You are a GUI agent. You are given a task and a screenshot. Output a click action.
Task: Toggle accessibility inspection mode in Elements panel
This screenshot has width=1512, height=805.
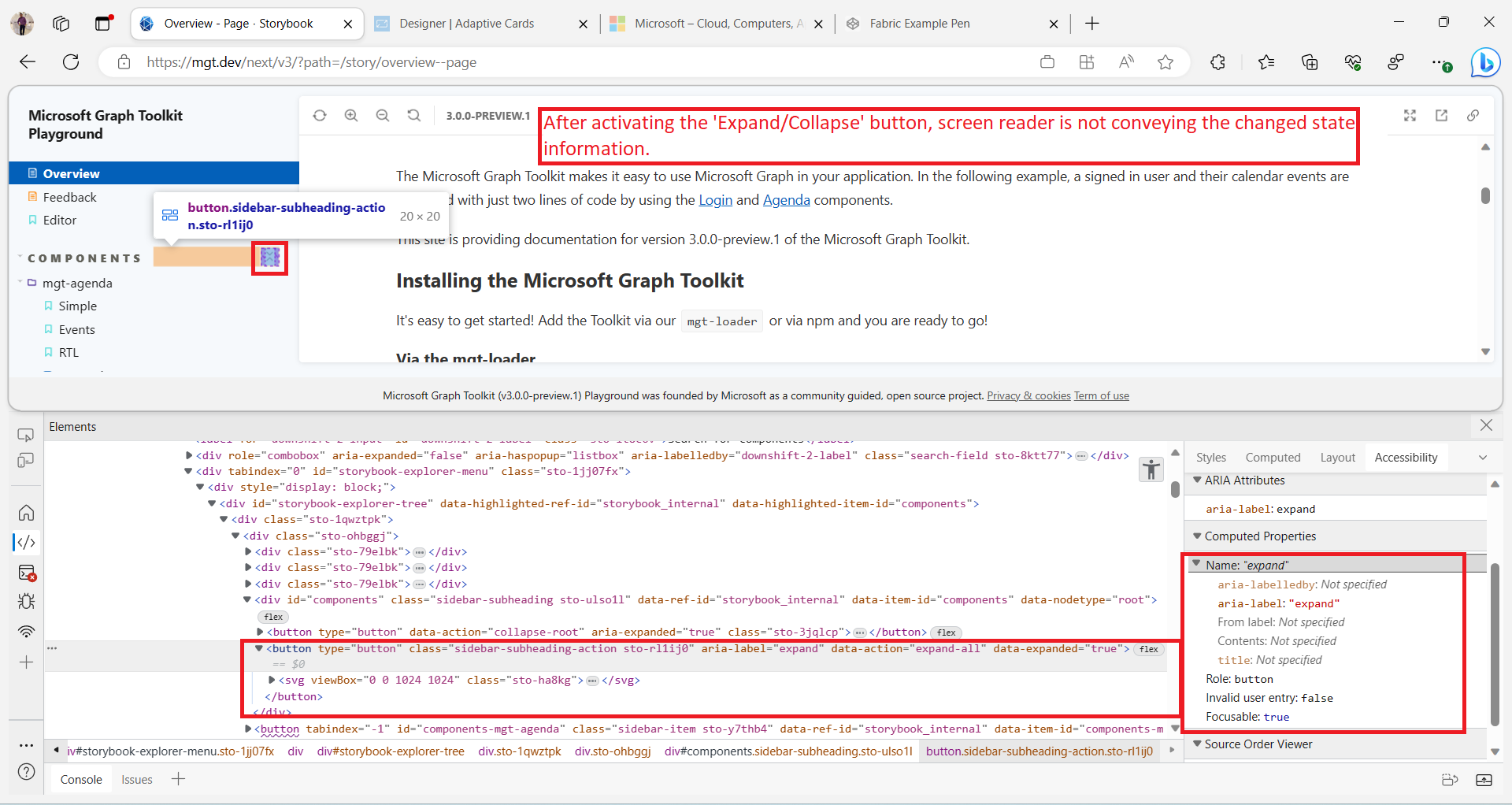[1151, 469]
